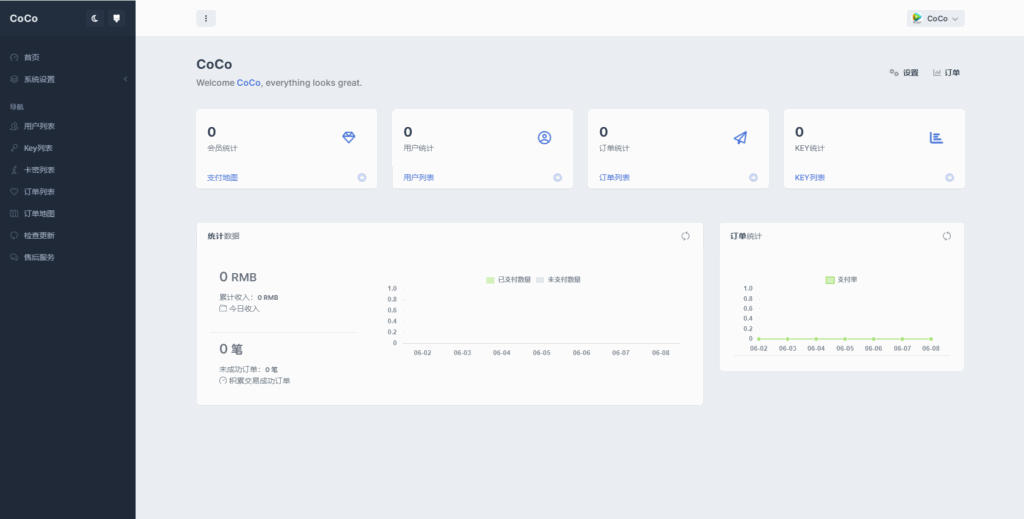Click the arrow circle icon on 订单统计 card
The height and width of the screenshot is (519, 1024).
[x=753, y=178]
